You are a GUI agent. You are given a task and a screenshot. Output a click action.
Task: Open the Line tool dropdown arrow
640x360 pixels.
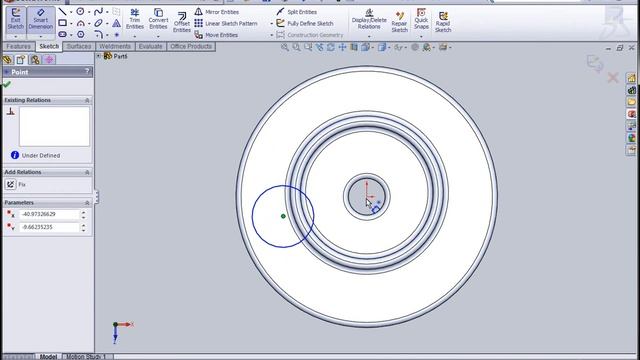[x=71, y=12]
